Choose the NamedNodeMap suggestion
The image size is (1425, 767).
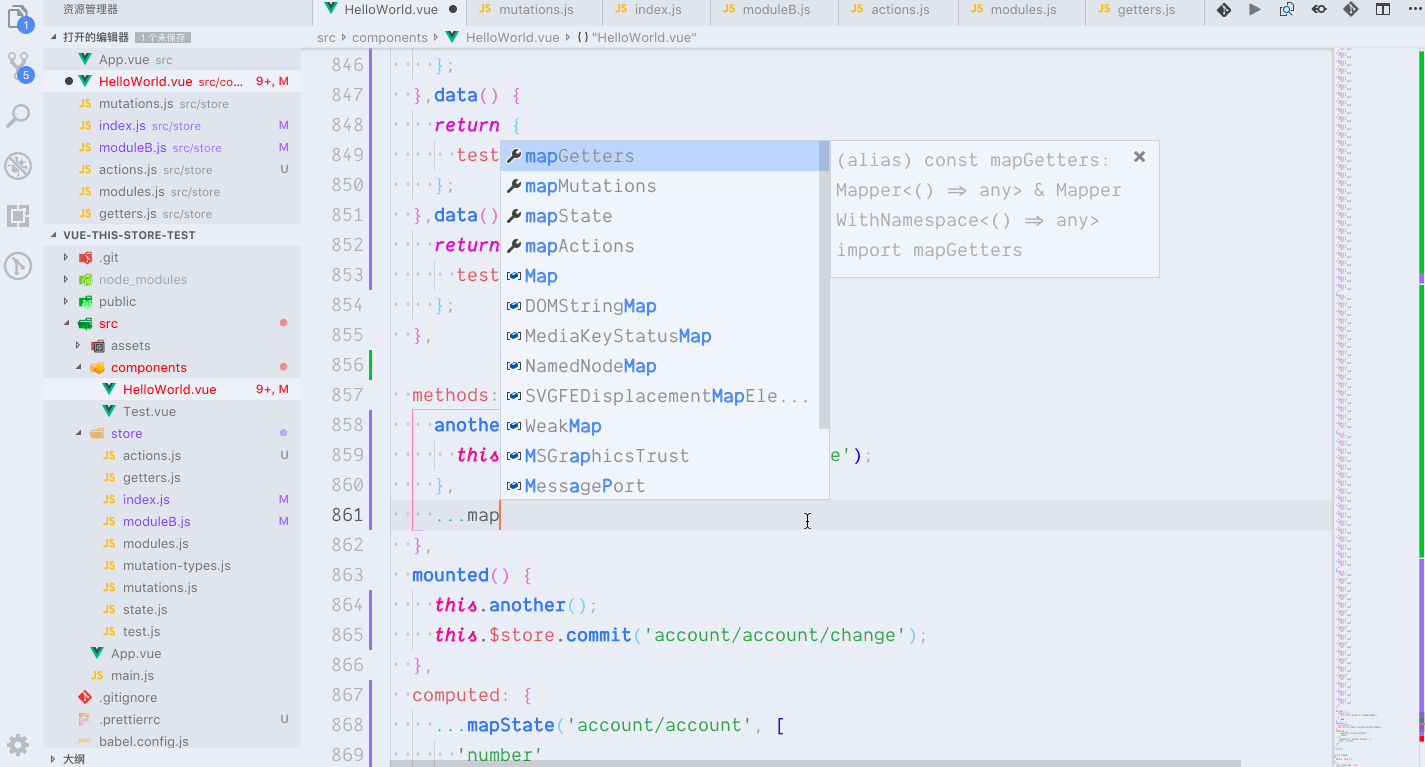[660, 366]
